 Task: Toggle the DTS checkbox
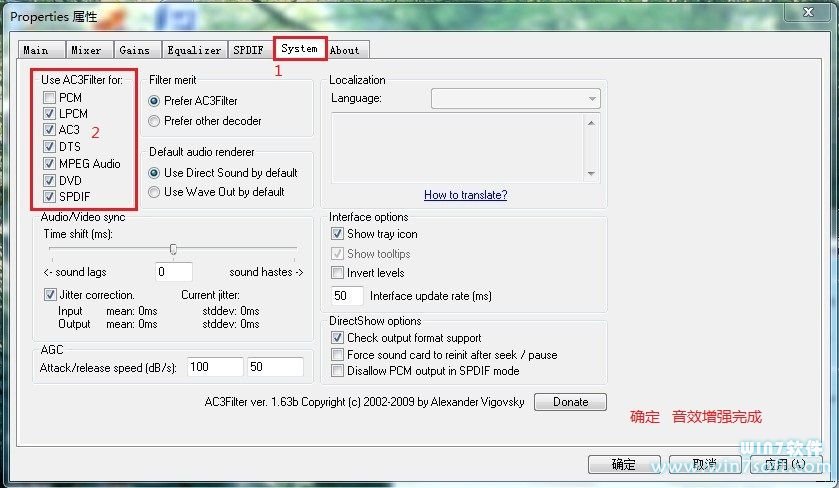49,147
